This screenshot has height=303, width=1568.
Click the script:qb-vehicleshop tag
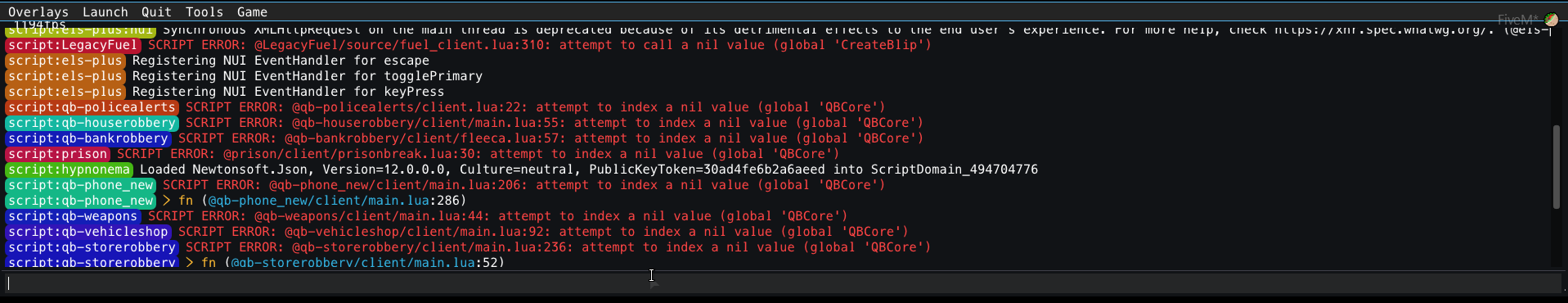click(x=88, y=232)
